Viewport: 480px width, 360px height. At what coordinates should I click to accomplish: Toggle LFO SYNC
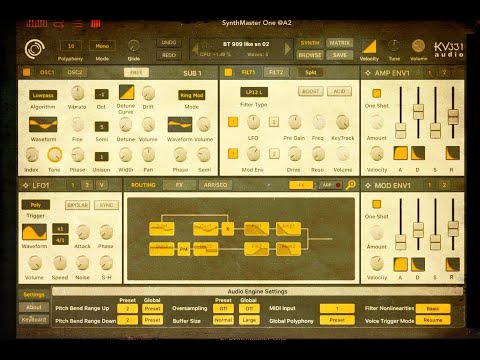106,205
